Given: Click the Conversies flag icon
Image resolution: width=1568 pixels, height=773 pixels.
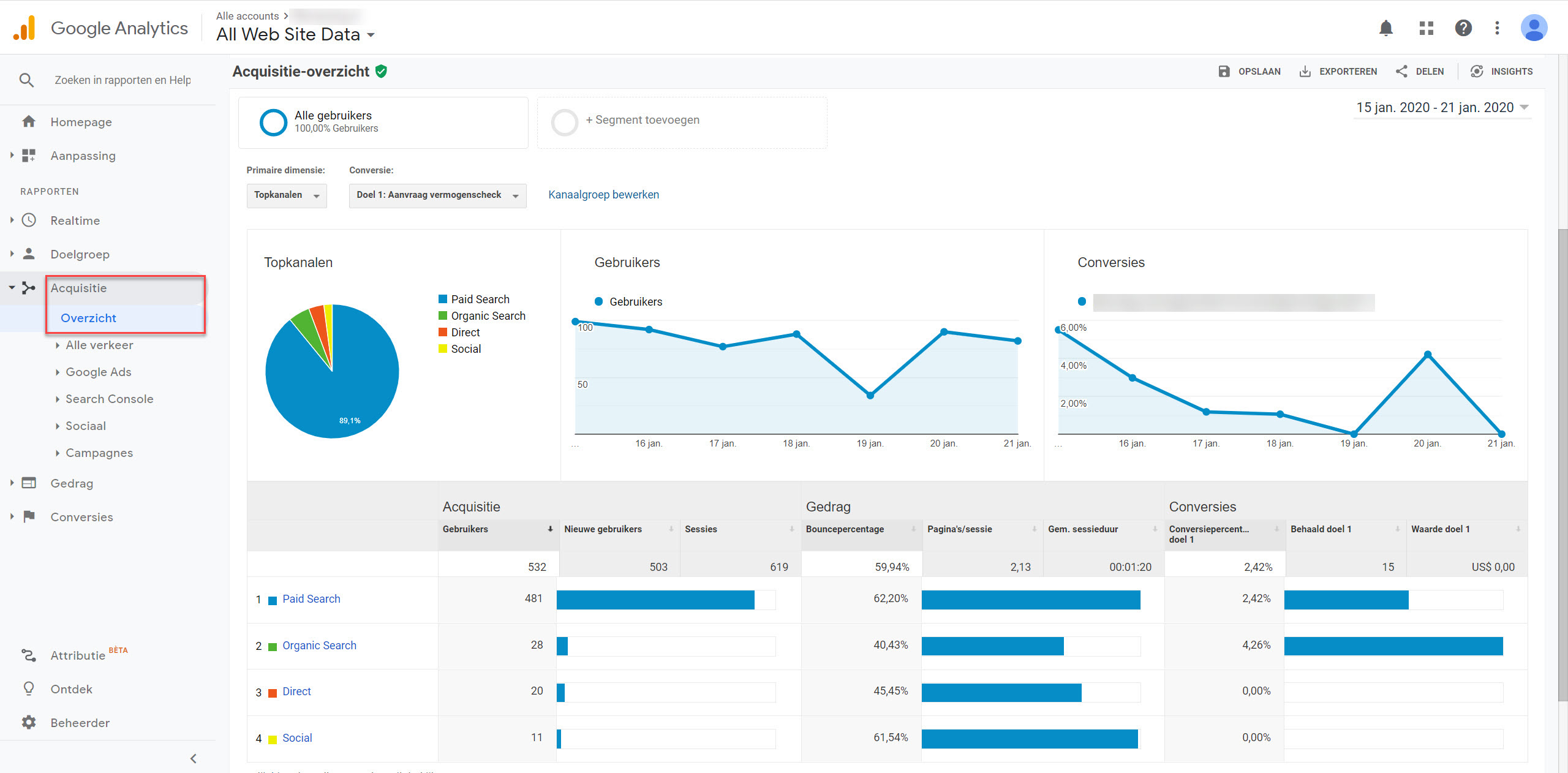Looking at the screenshot, I should (29, 516).
